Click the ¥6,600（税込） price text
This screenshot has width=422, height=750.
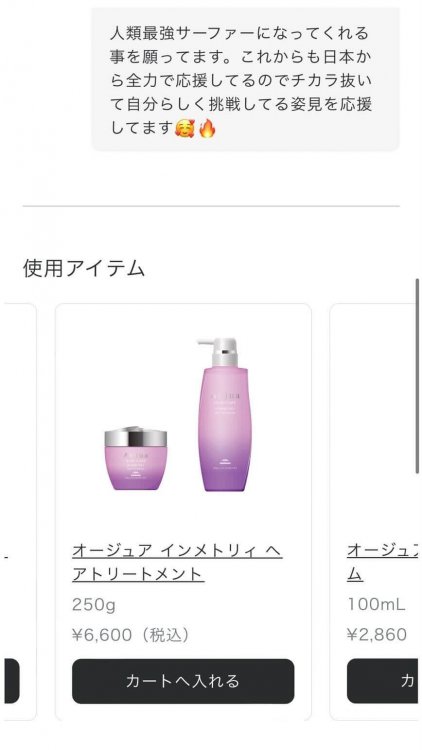pyautogui.click(x=131, y=635)
